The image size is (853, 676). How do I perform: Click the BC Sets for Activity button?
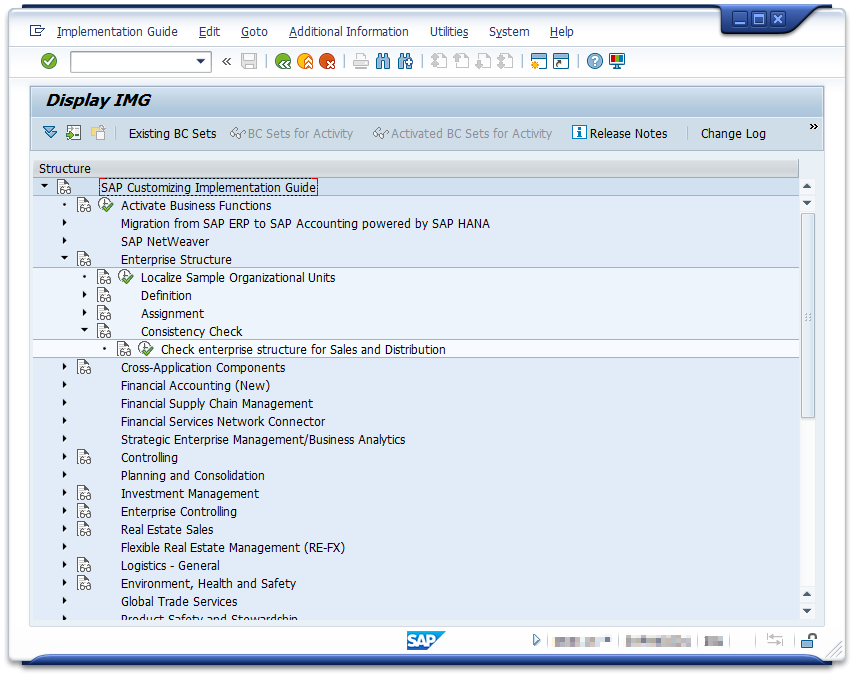pos(291,133)
